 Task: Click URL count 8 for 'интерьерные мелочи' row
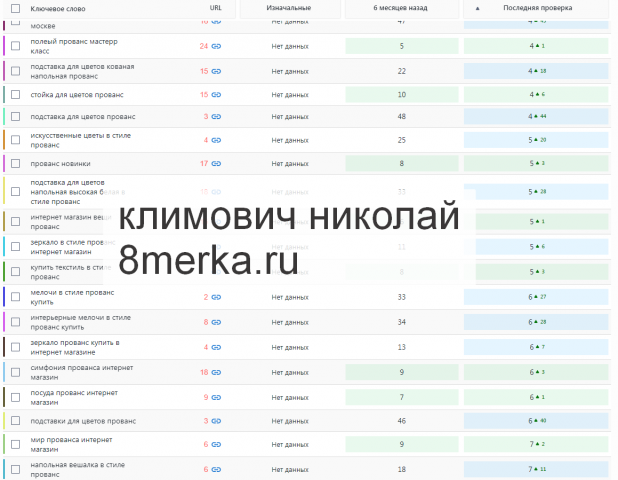[x=206, y=322]
